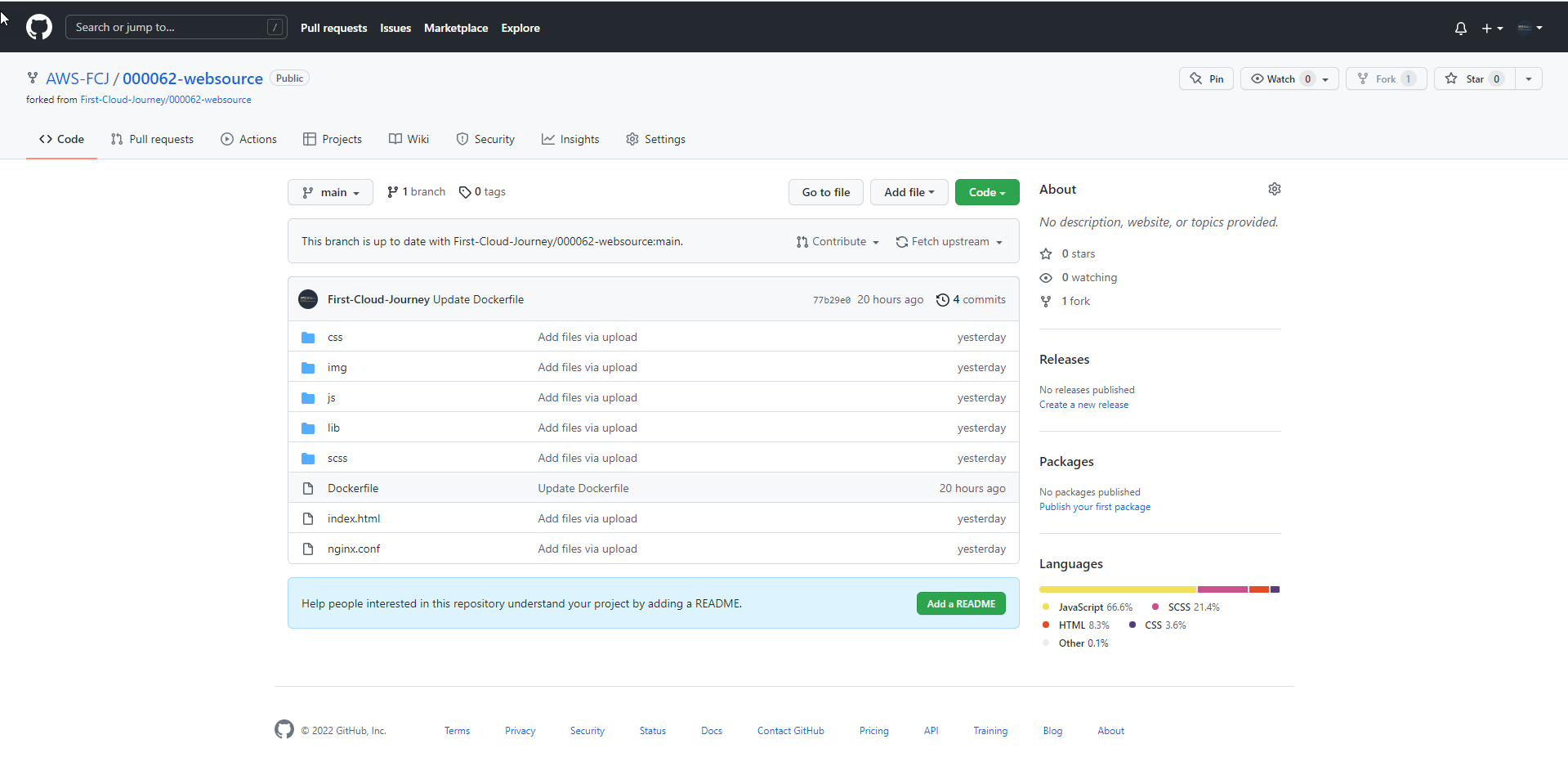Click the Dockerfile file icon
The width and height of the screenshot is (1568, 784).
pyautogui.click(x=308, y=488)
